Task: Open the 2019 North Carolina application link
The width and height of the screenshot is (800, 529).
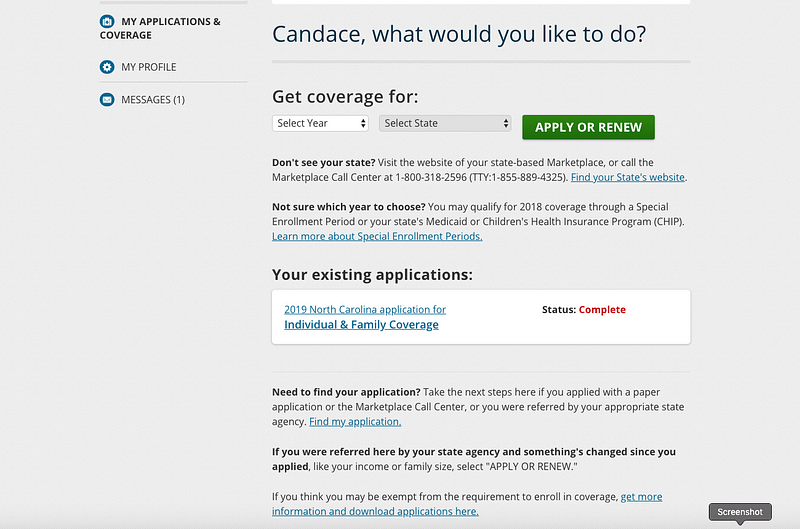Action: [365, 310]
